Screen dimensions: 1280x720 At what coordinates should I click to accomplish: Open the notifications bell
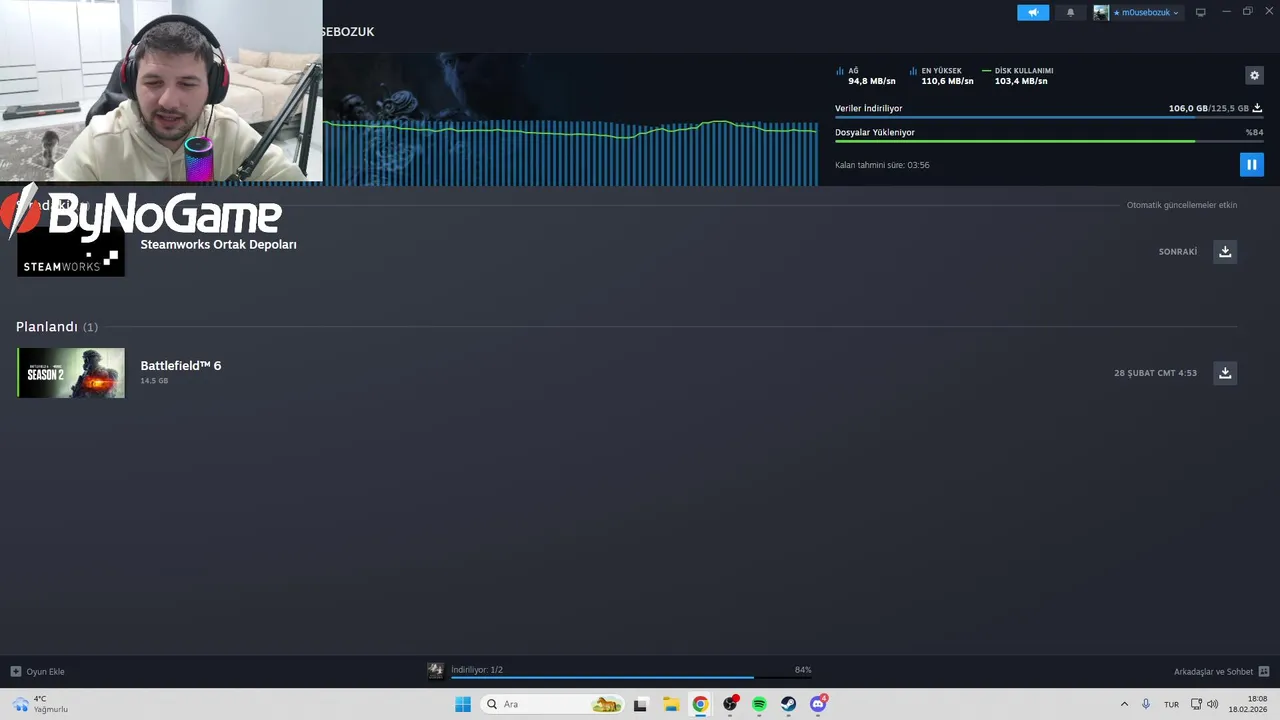(1071, 12)
